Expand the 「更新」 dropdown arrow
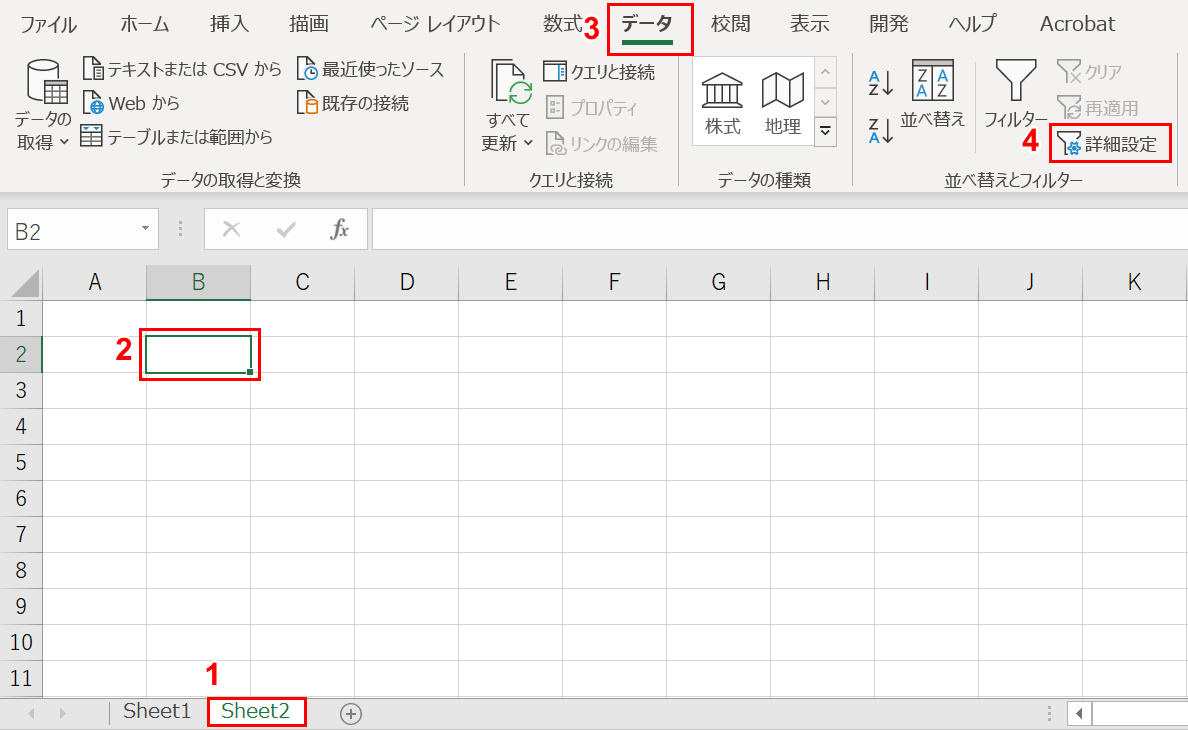 528,143
